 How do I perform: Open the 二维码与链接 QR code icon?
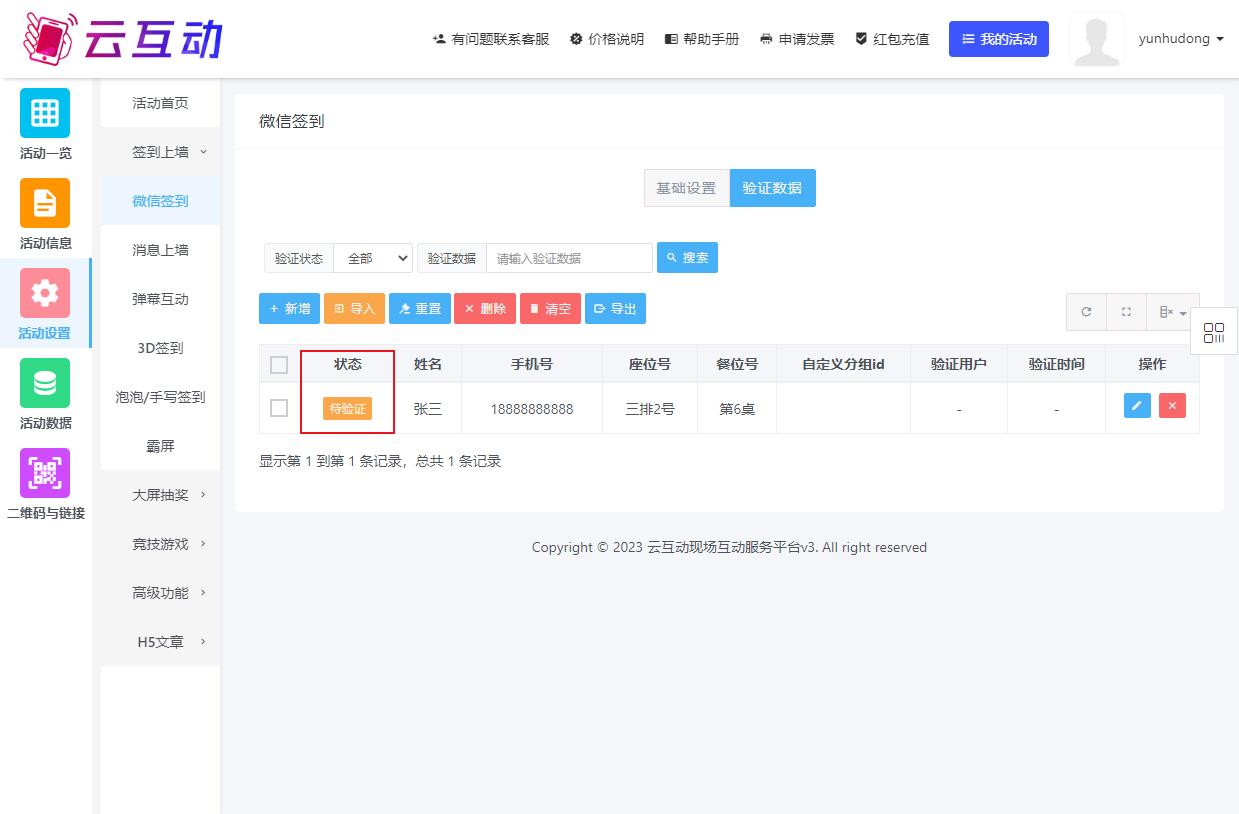pyautogui.click(x=45, y=473)
